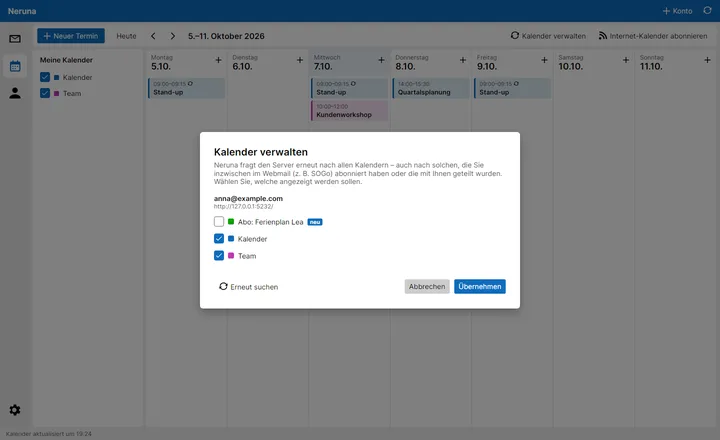Open Monday's Stand-up event

[186, 88]
